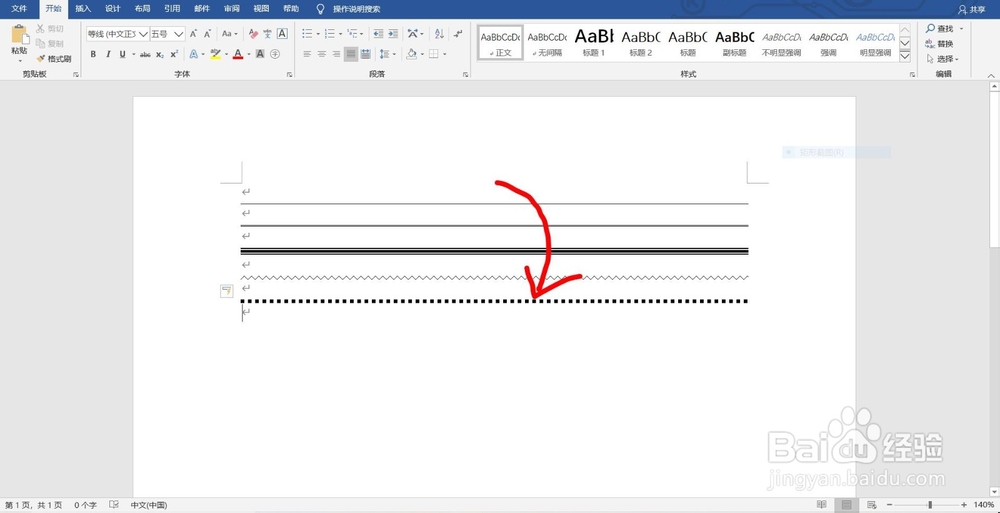Open the borders dropdown arrow
Screen dimensions: 1000x513
(x=445, y=54)
